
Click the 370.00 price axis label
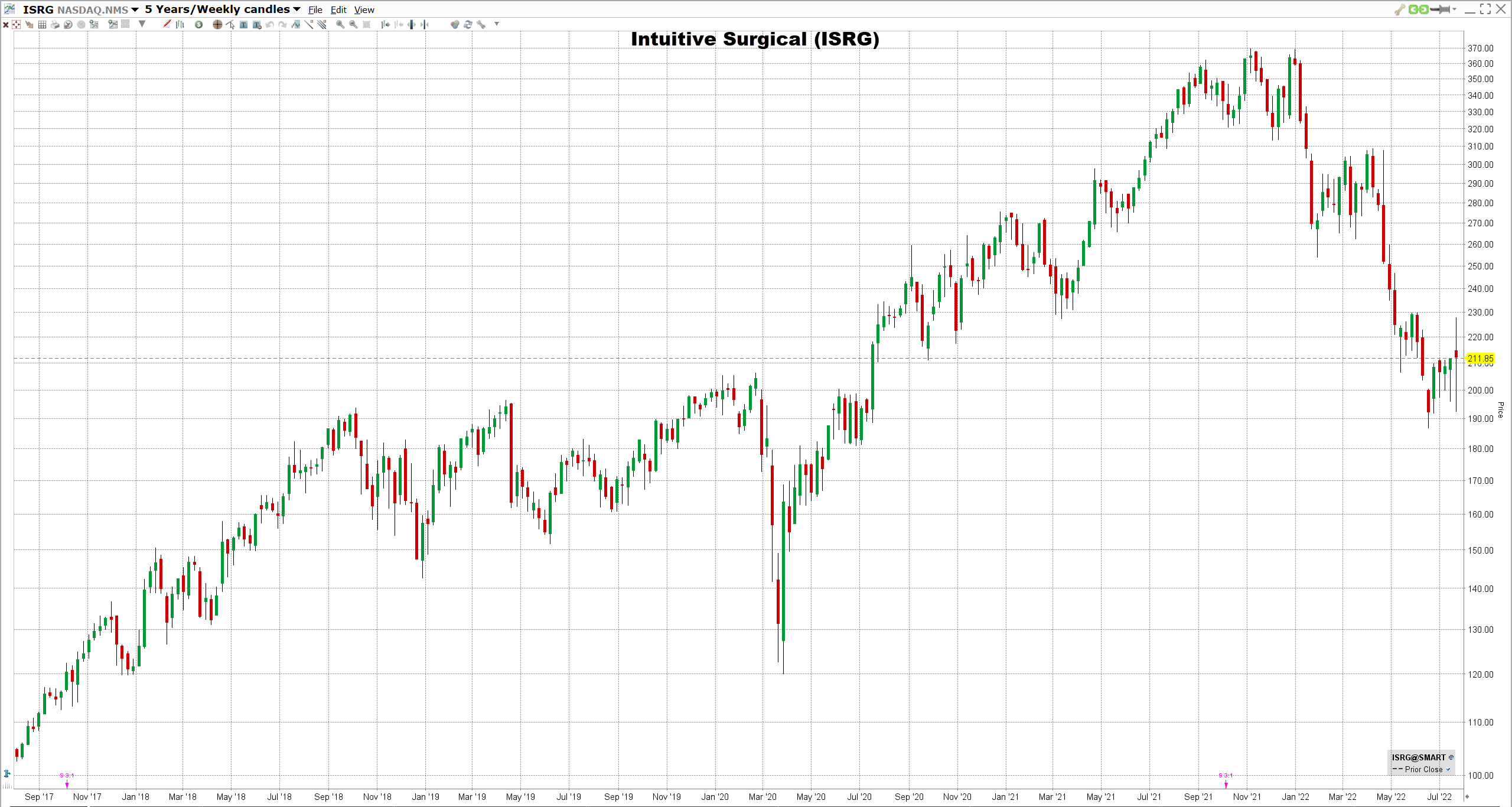(1481, 48)
